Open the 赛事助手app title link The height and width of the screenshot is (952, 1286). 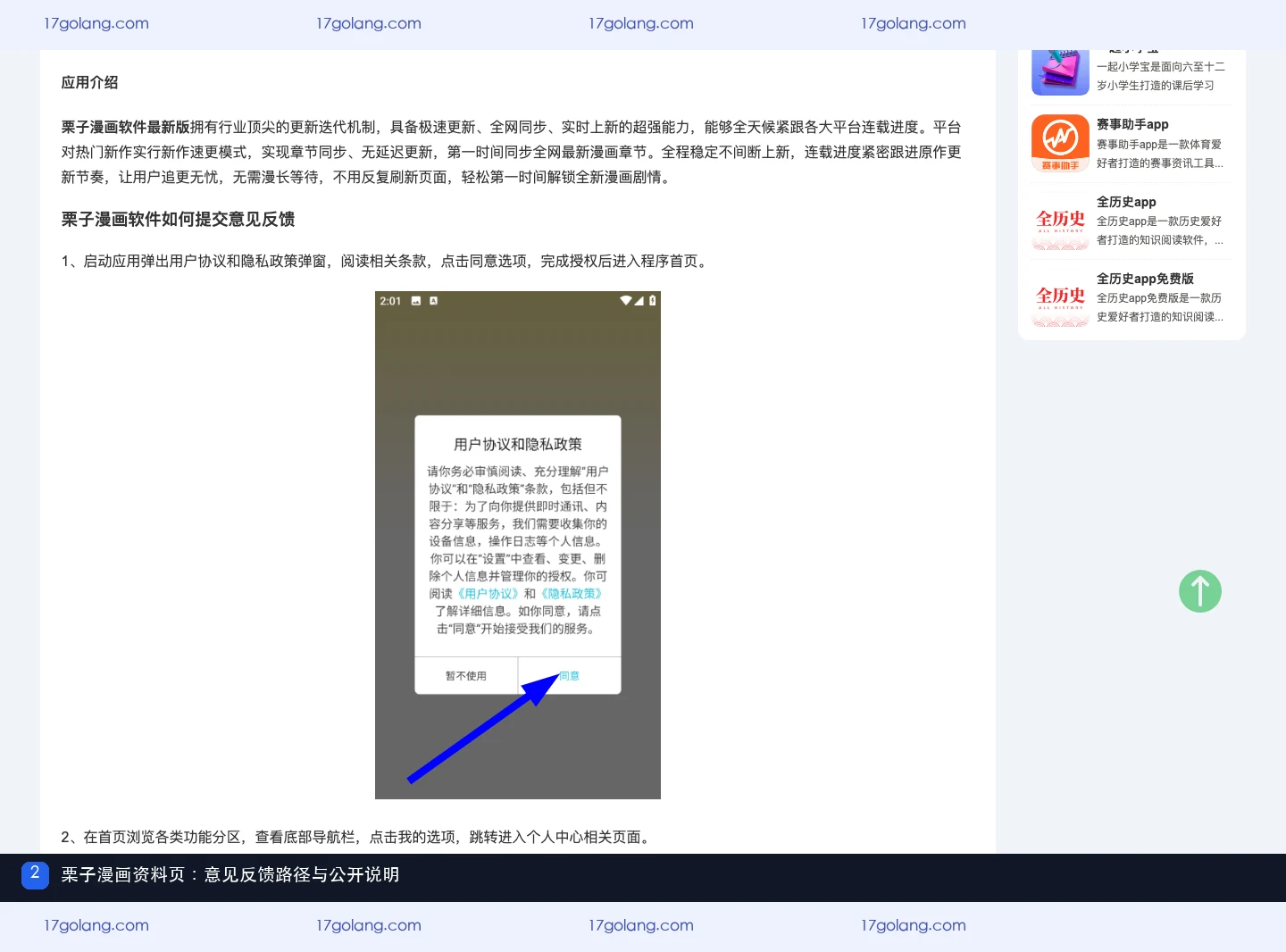pyautogui.click(x=1132, y=124)
